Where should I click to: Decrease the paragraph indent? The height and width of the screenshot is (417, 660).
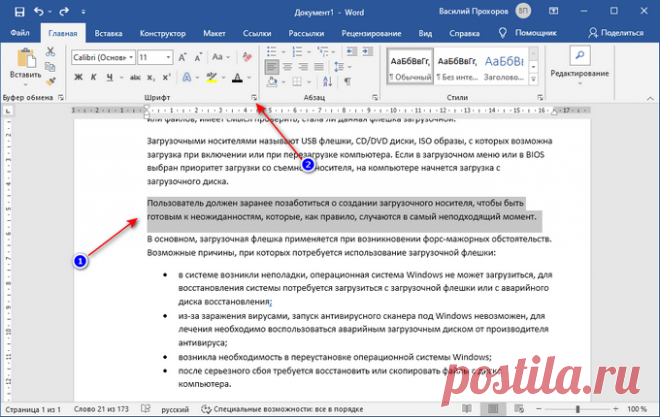click(x=351, y=52)
